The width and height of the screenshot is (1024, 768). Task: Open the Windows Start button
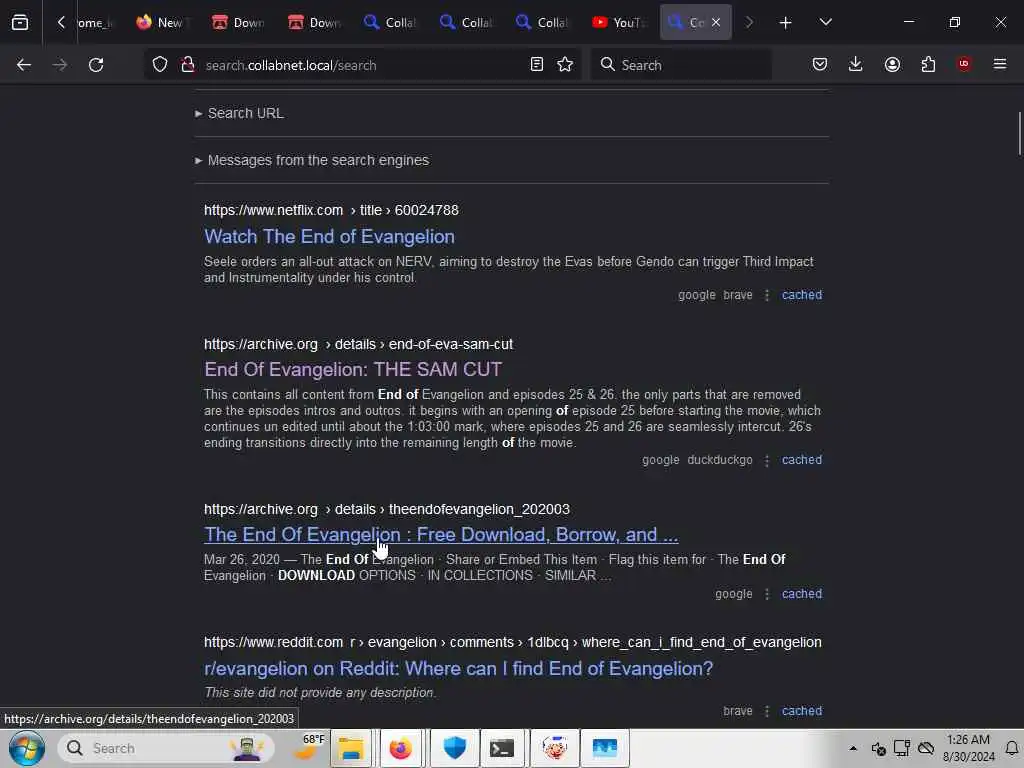point(26,748)
